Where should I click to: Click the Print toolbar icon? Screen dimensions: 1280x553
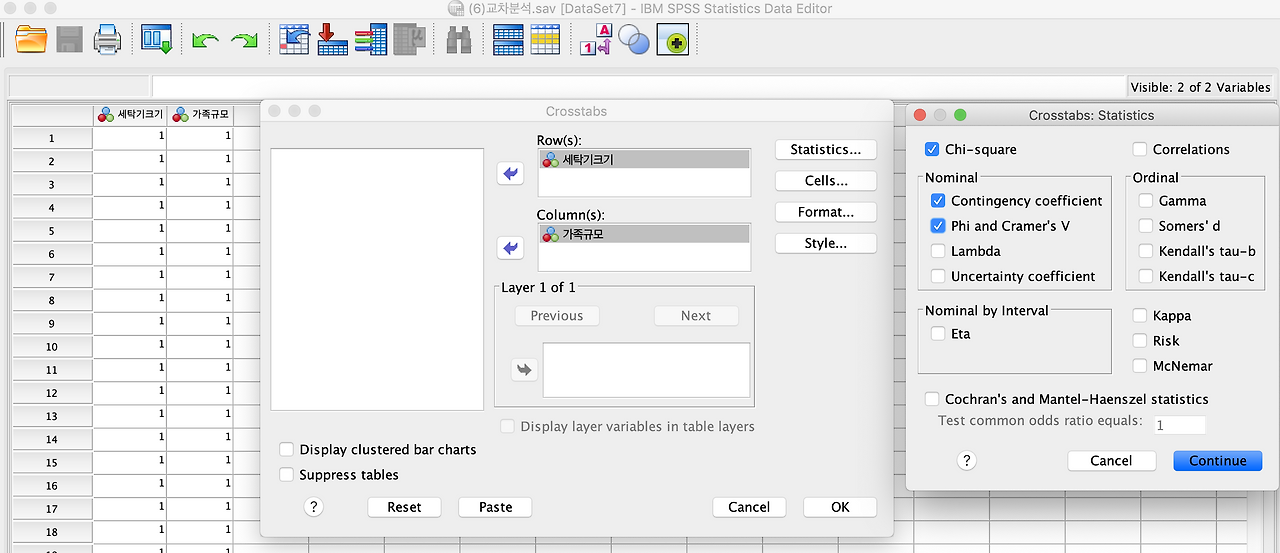(x=107, y=40)
